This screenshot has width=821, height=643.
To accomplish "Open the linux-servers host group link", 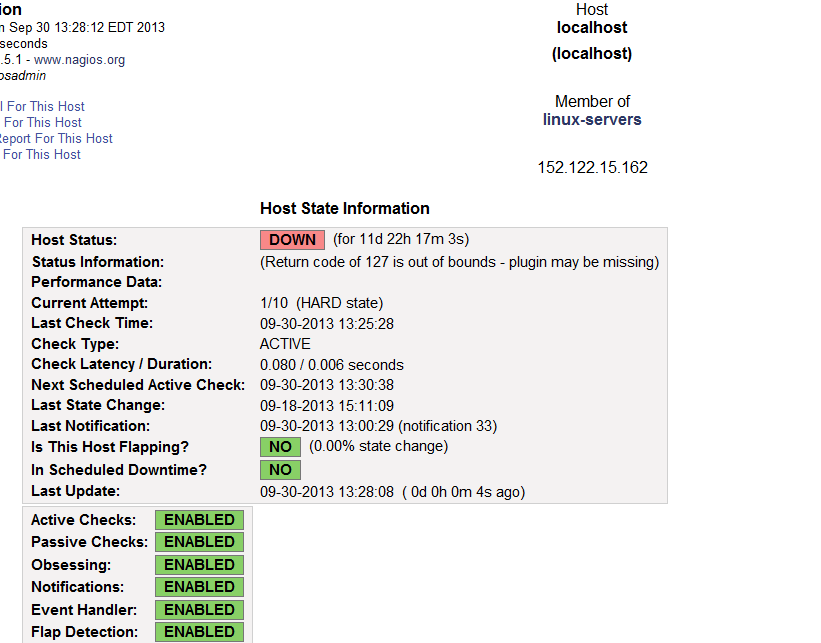I will tap(592, 120).
